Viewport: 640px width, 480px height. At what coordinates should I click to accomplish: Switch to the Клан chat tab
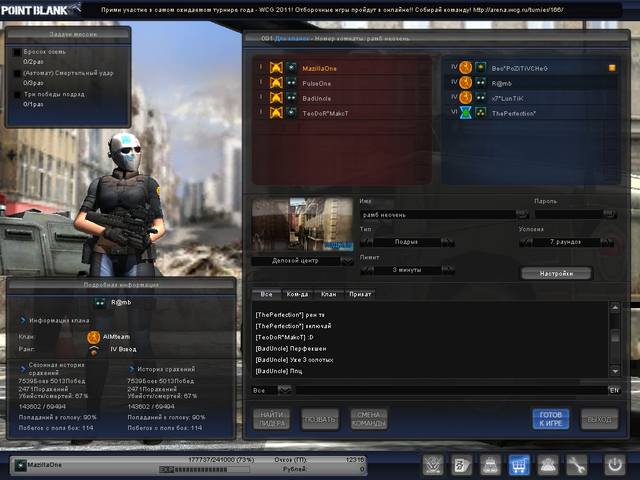pos(329,294)
